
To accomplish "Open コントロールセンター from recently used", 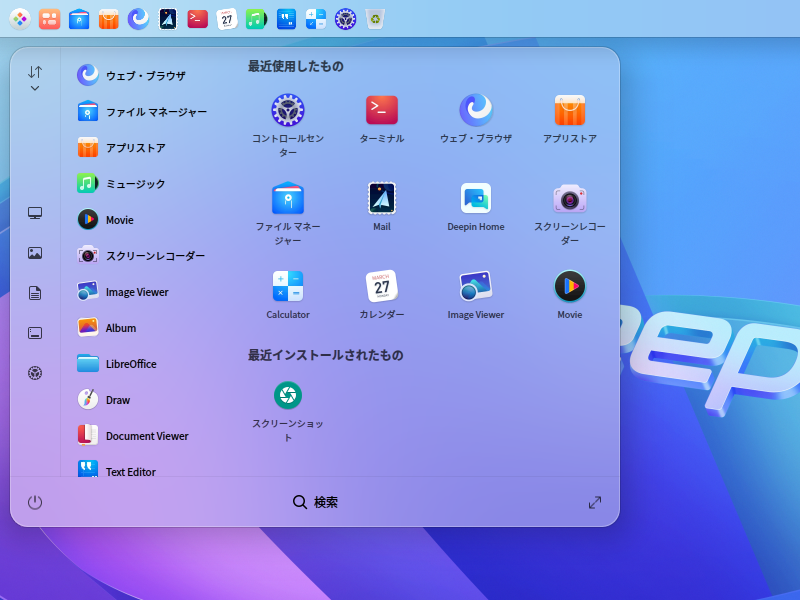I will [288, 110].
